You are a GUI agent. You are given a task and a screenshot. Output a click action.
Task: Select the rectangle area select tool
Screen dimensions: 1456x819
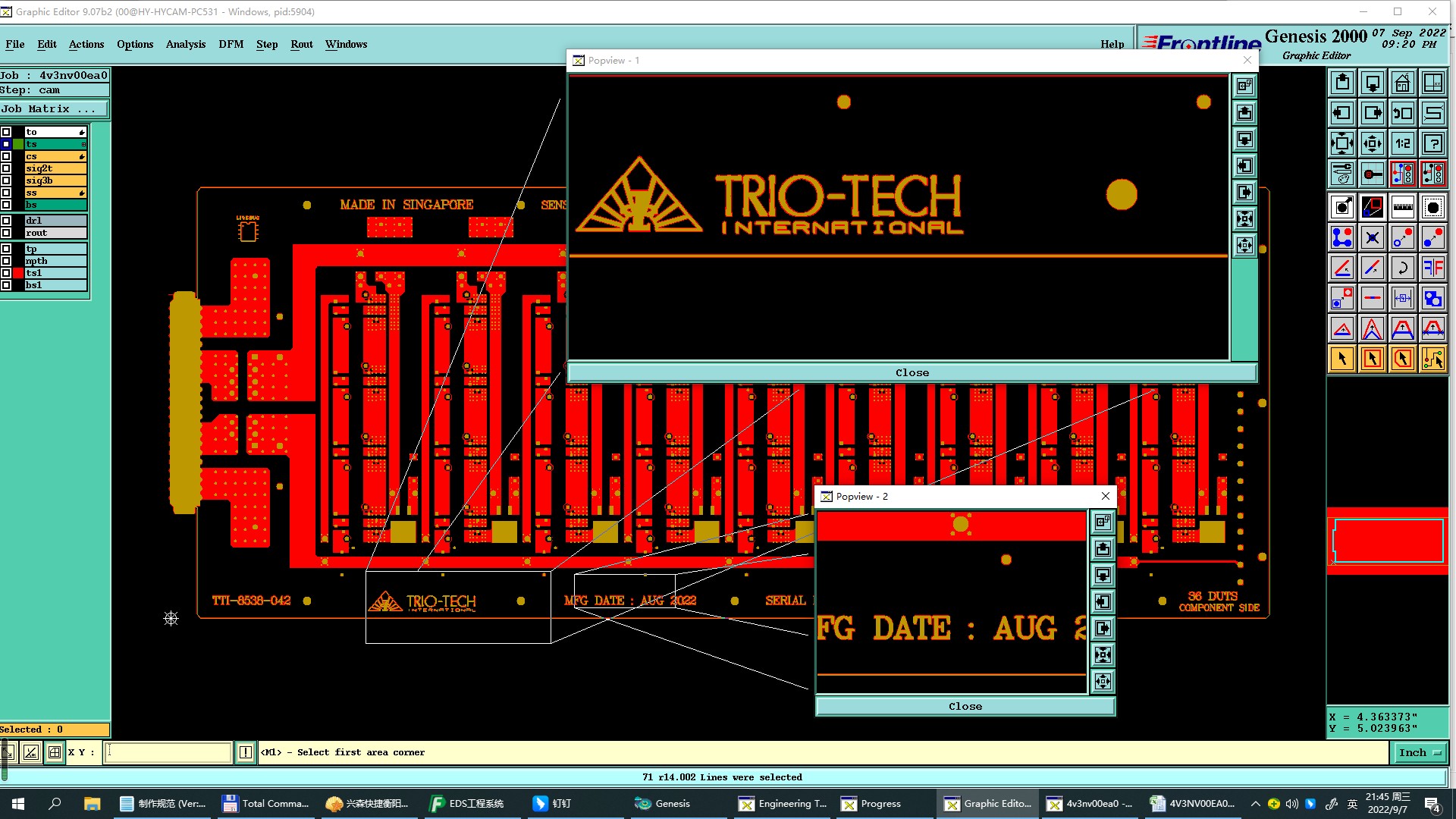click(1373, 359)
